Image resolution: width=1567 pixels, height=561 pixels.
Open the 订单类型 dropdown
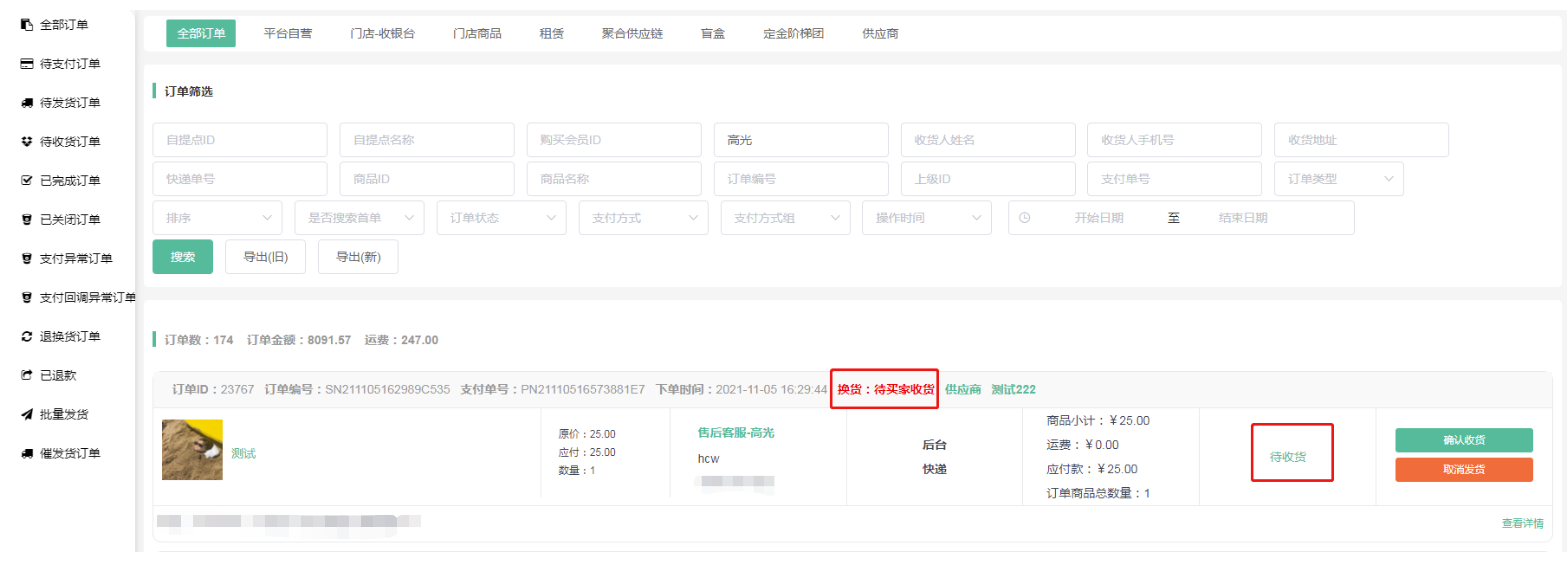point(1338,179)
